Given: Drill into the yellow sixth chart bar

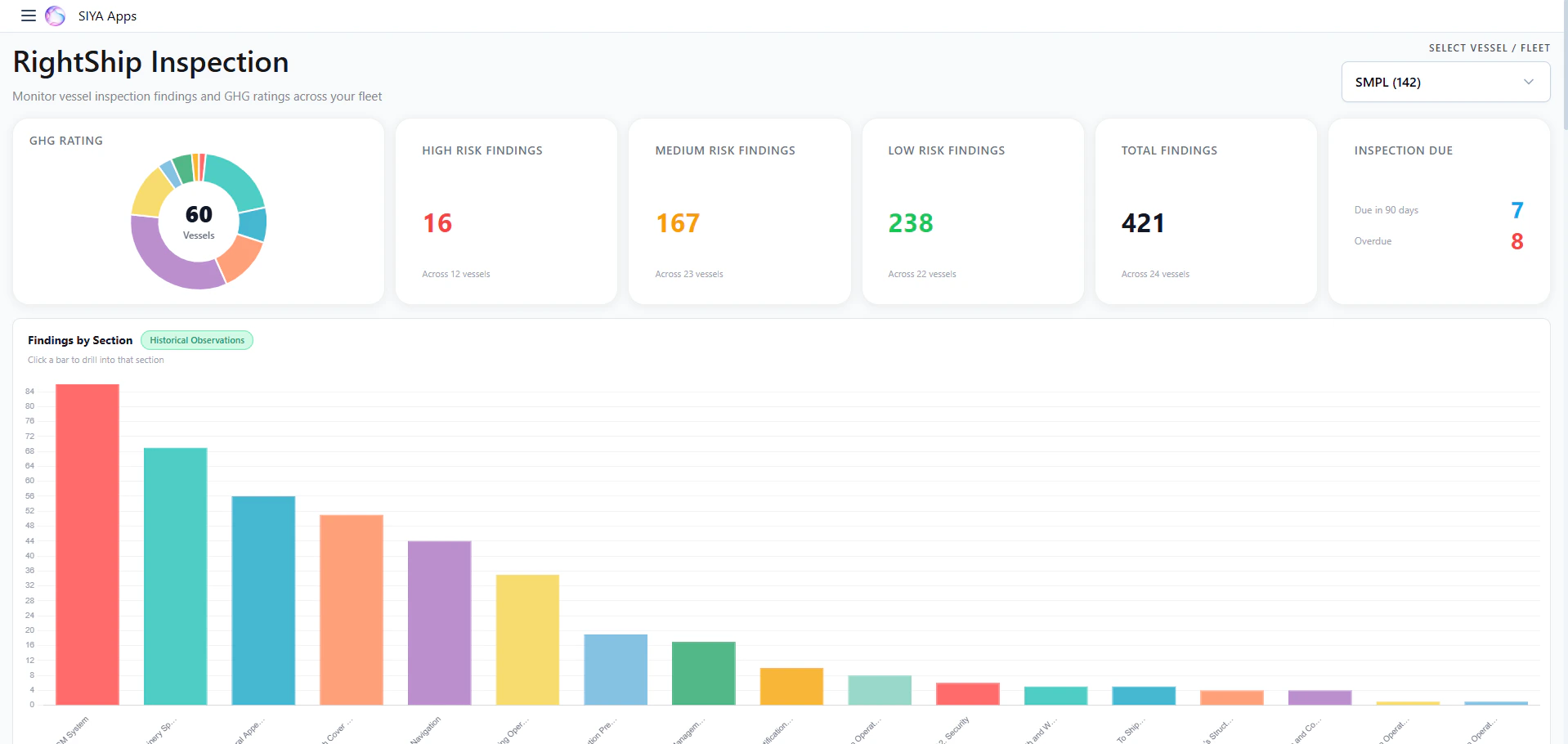Looking at the screenshot, I should point(527,639).
